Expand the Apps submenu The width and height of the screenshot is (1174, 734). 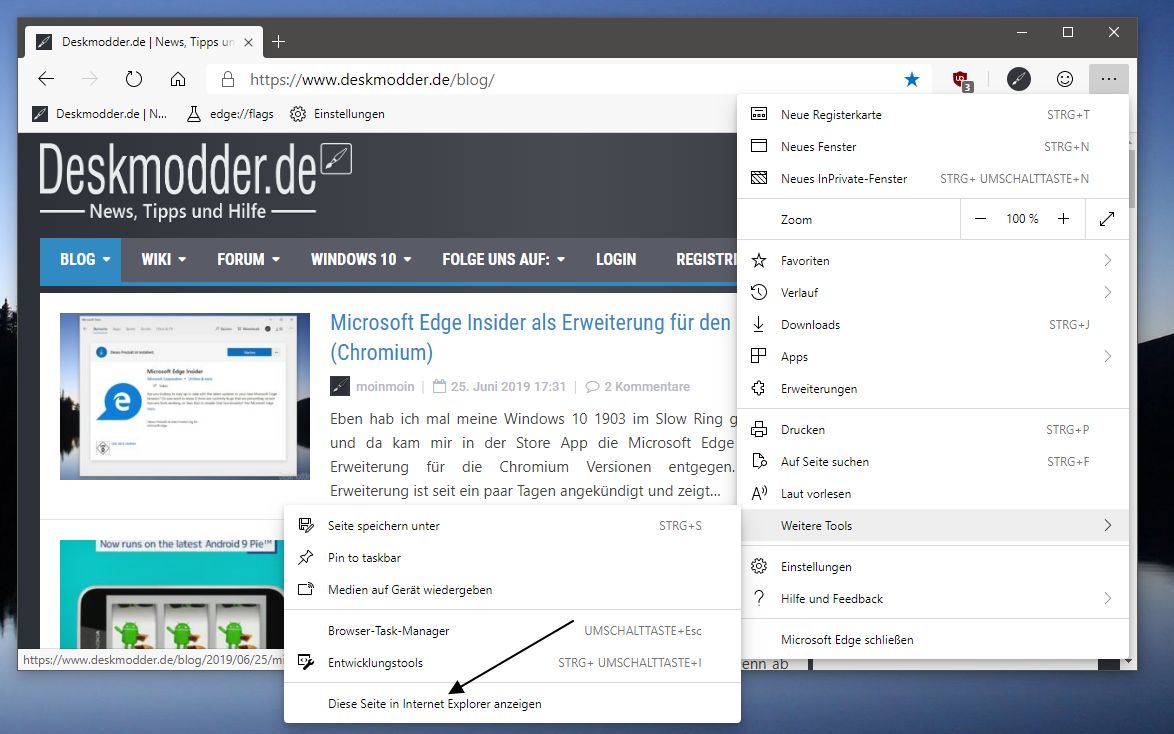coord(933,357)
